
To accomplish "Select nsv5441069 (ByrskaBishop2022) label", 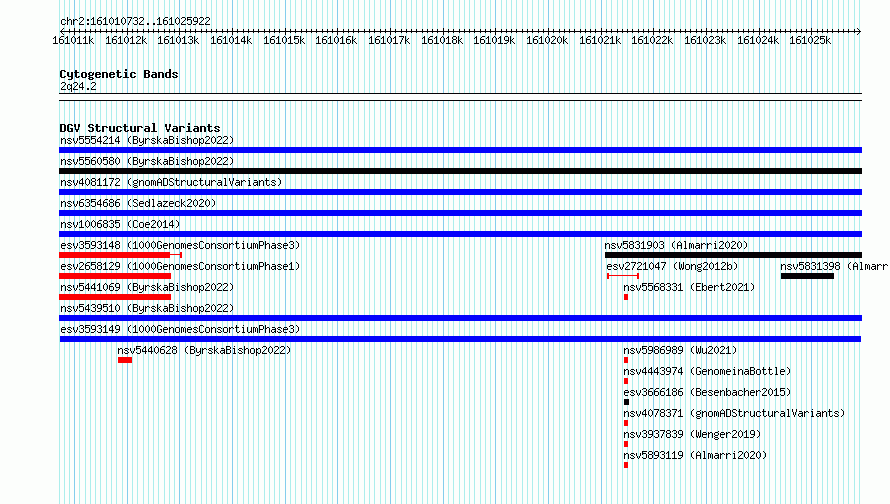I will pos(147,287).
